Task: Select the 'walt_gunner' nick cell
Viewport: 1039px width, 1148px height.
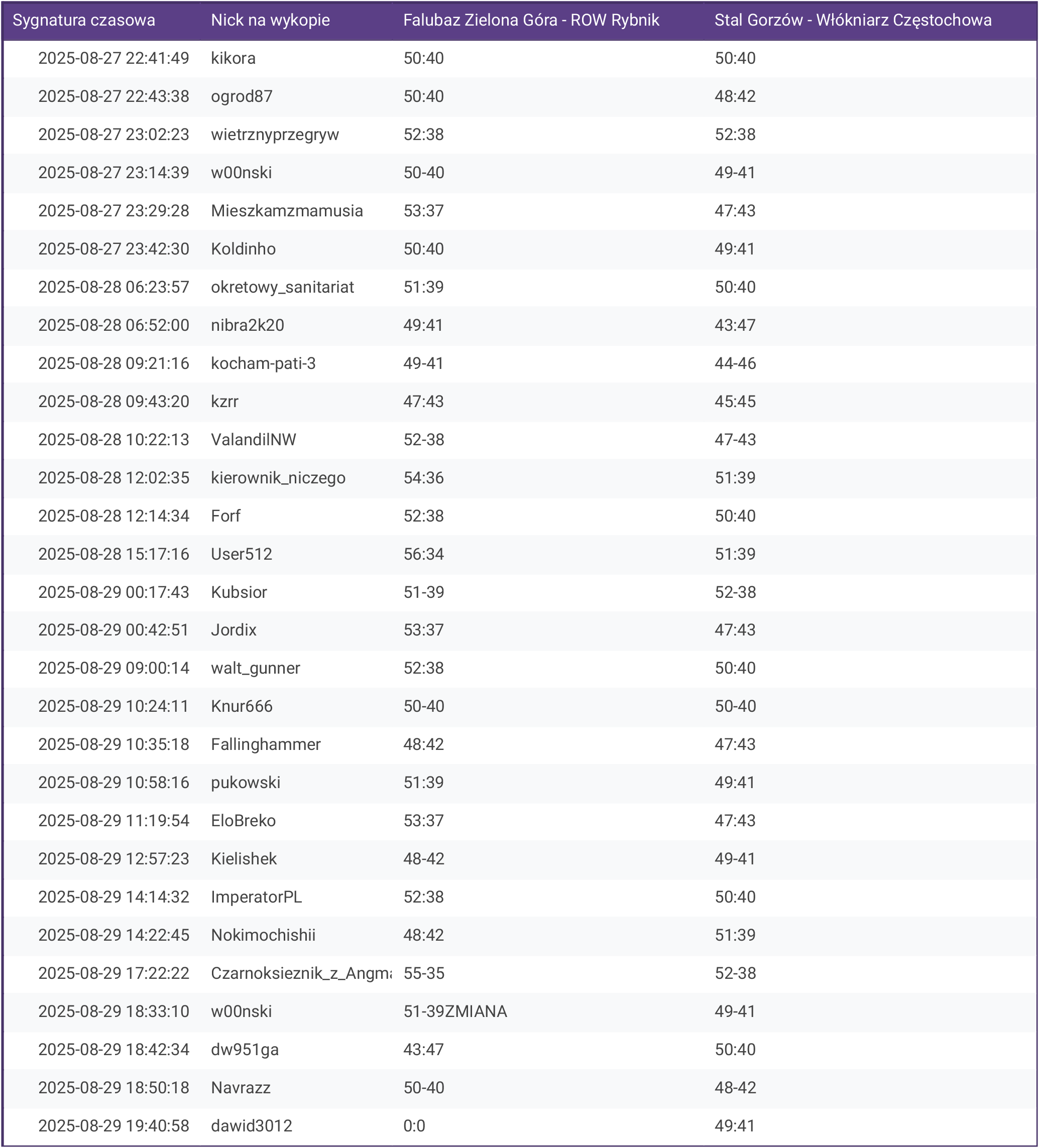Action: point(255,668)
